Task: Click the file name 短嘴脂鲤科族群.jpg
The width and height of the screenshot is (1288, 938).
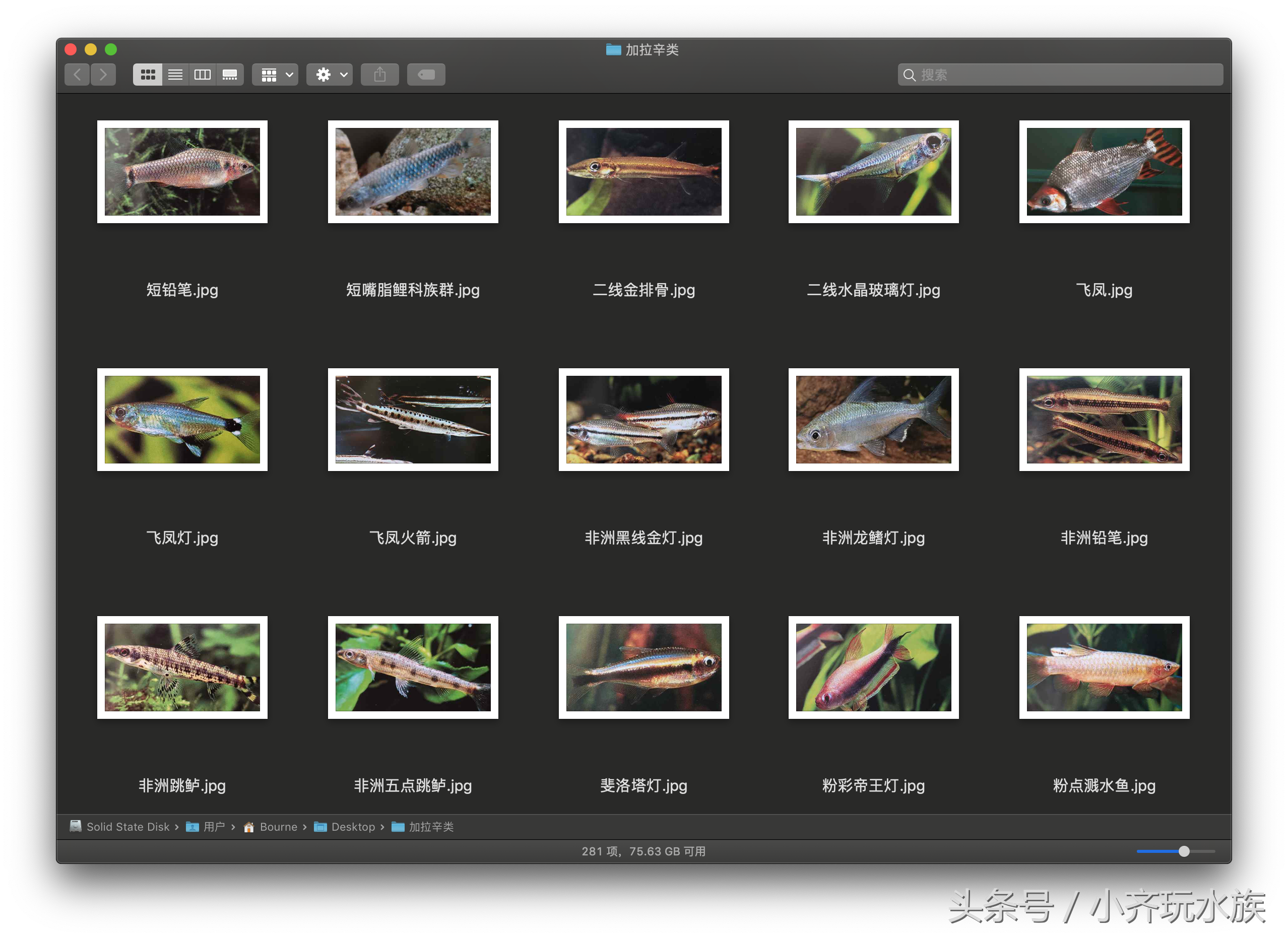Action: coord(413,290)
